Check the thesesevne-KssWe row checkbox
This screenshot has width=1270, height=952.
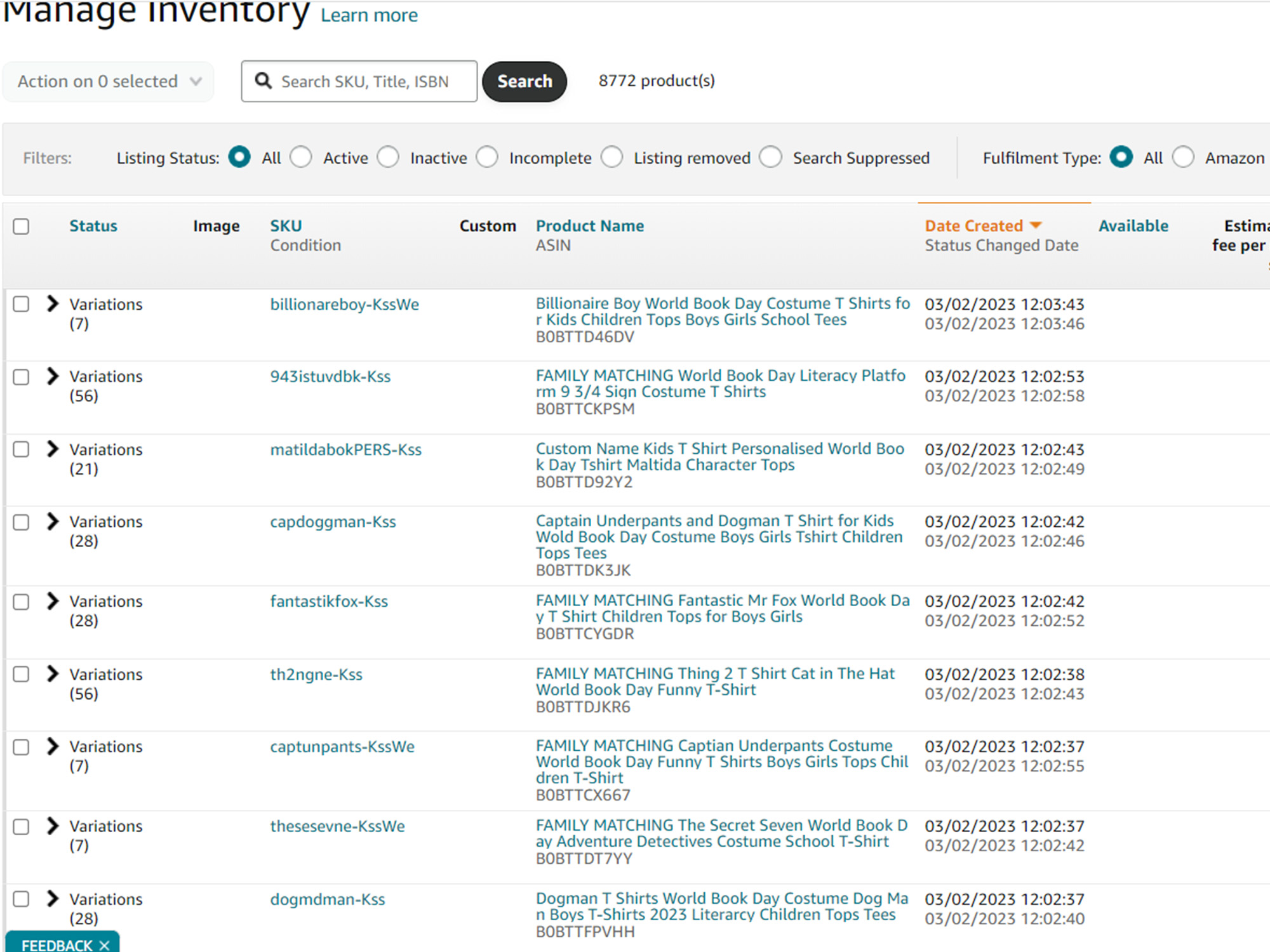[21, 826]
